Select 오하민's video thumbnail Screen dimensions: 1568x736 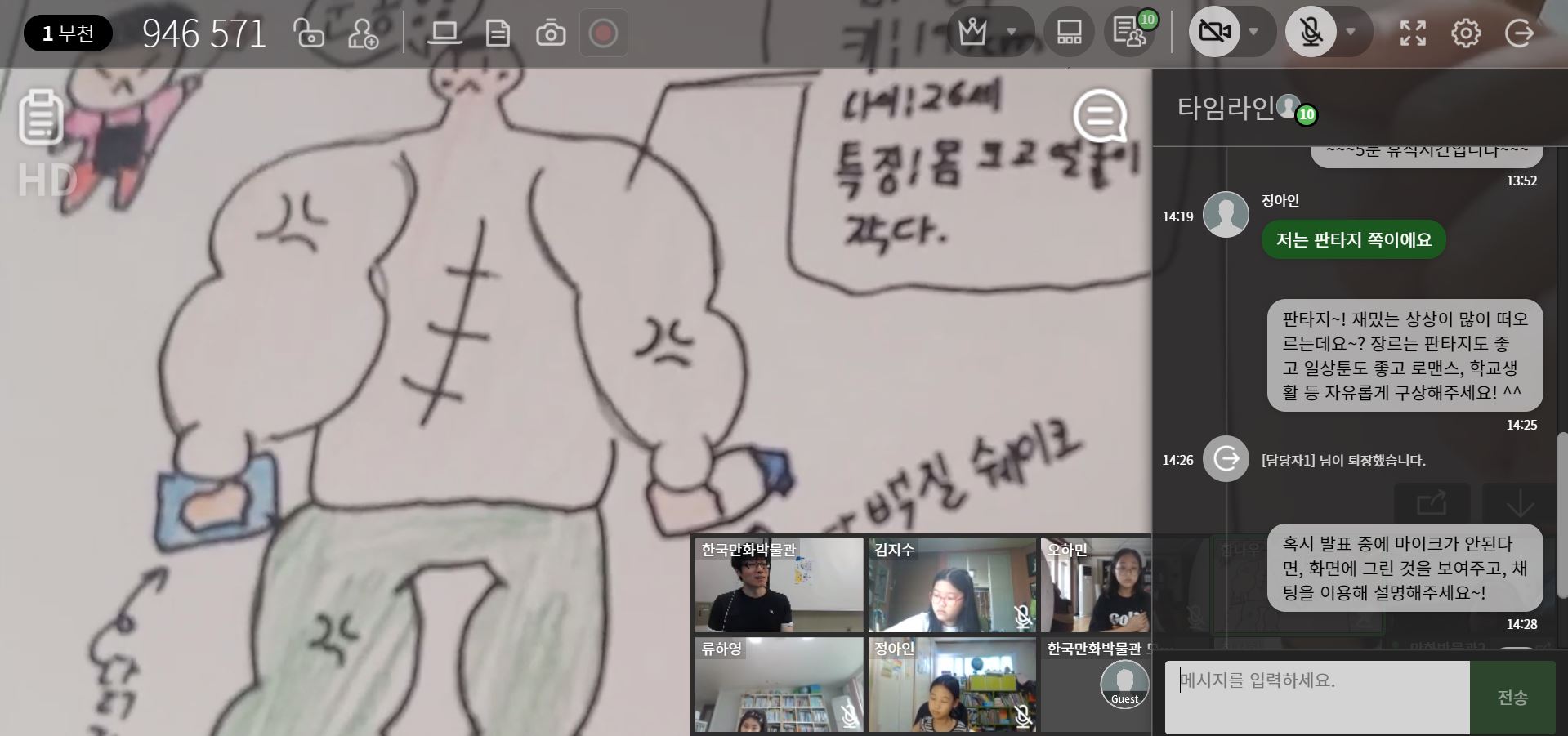point(1096,585)
